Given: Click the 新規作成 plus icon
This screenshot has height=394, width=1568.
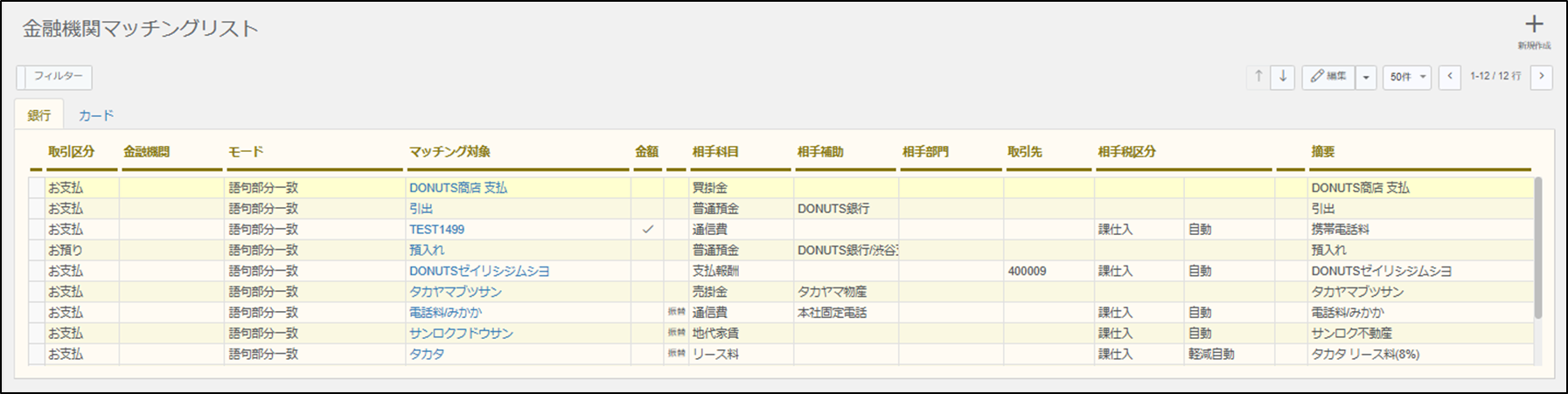Looking at the screenshot, I should tap(1534, 25).
